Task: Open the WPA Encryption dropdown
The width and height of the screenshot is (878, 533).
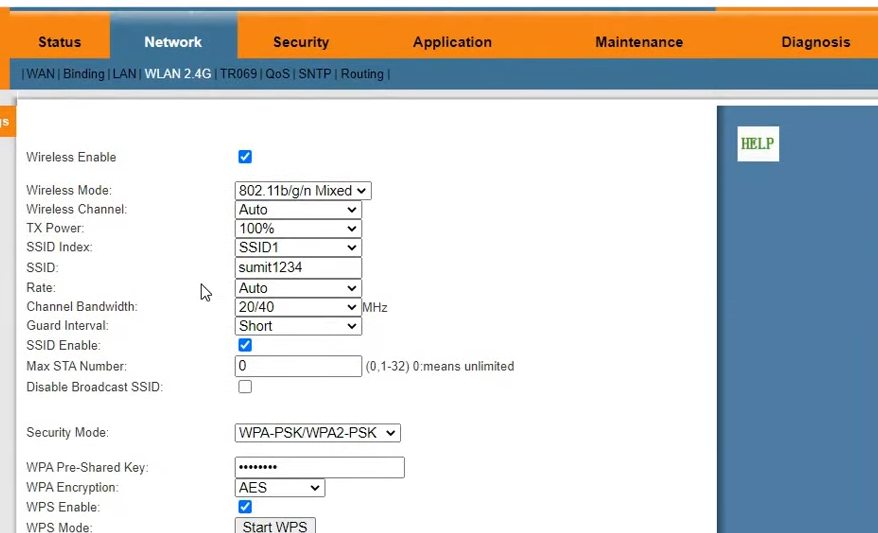Action: (279, 488)
